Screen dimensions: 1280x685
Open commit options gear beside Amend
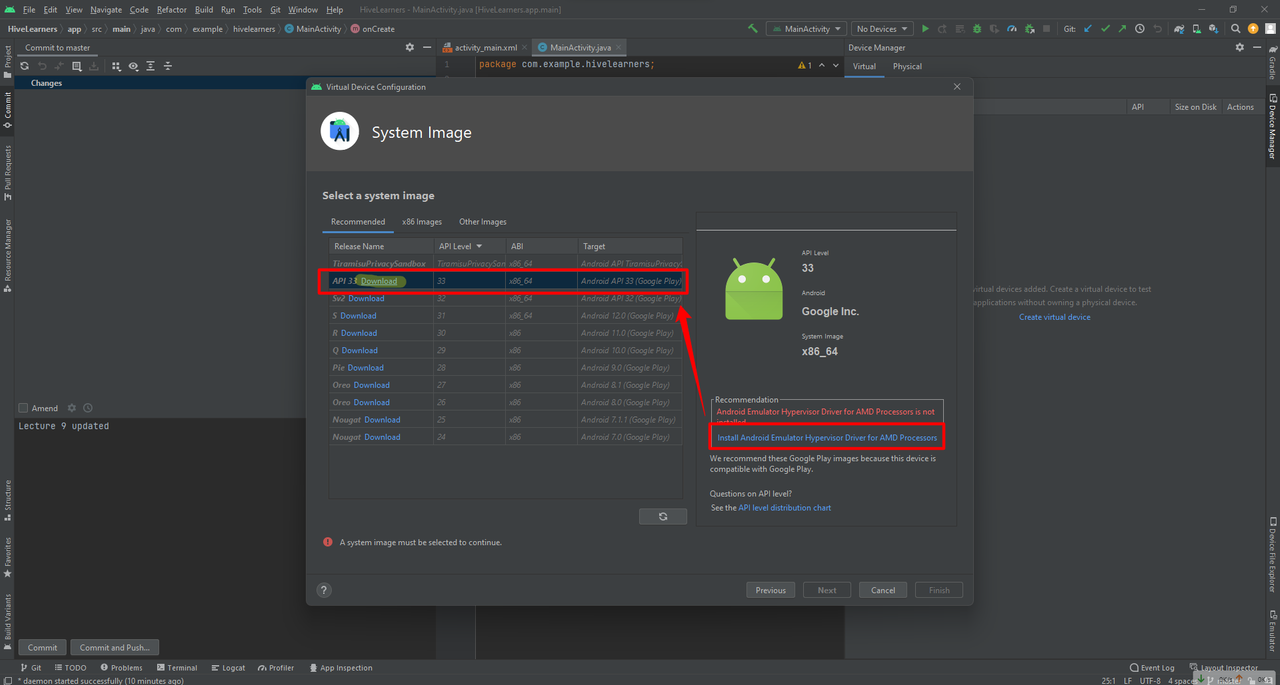click(x=71, y=408)
